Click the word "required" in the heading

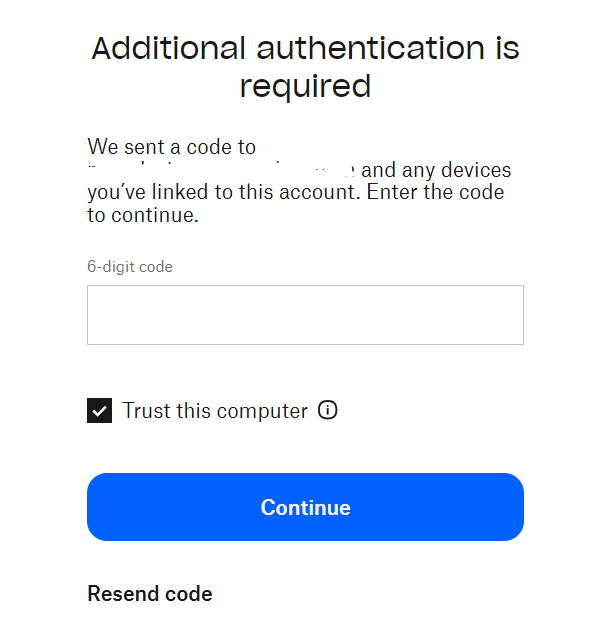pyautogui.click(x=305, y=86)
